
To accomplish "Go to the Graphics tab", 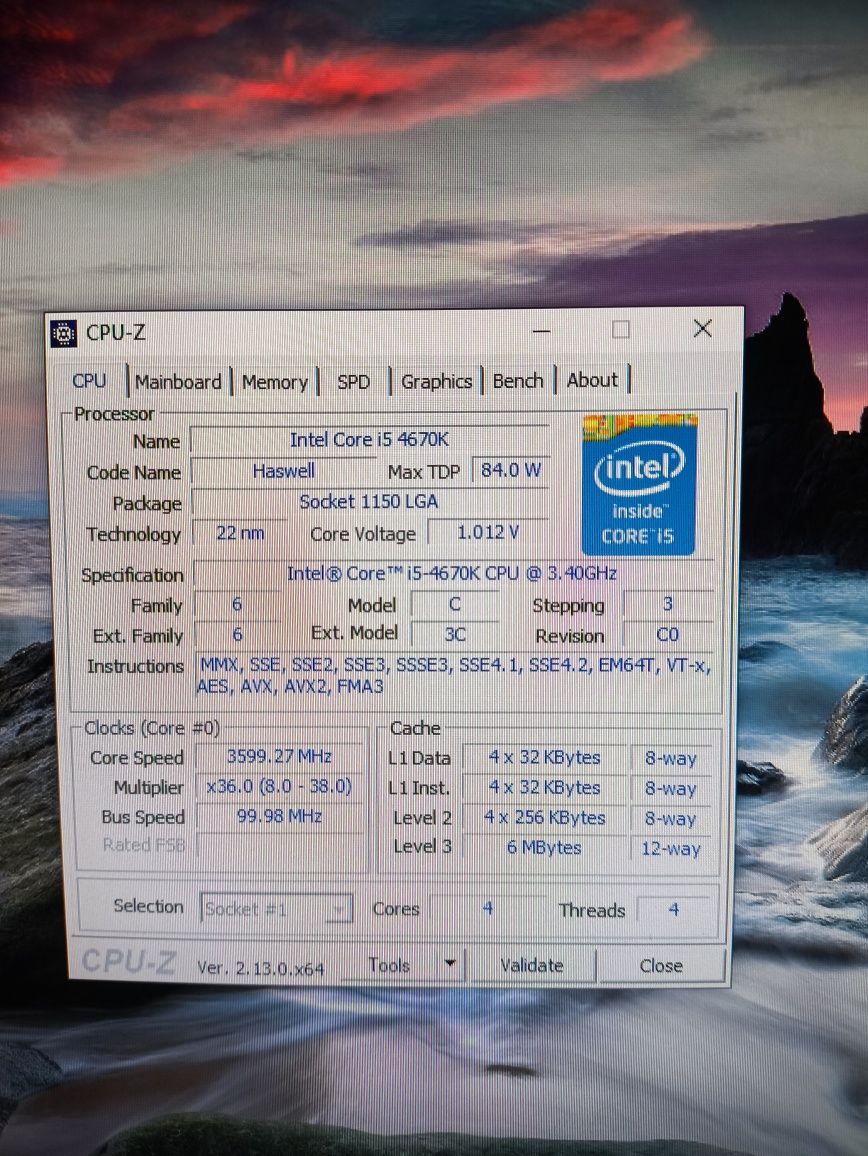I will 436,381.
